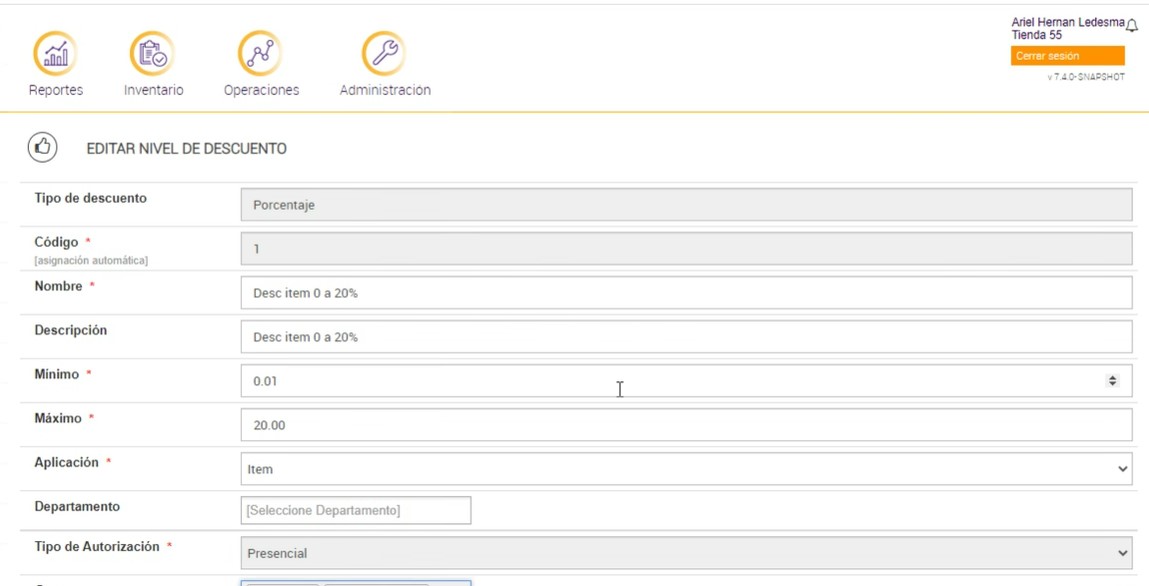Click the thumbs-up icon beside the page title
The height and width of the screenshot is (586, 1149).
pos(42,148)
